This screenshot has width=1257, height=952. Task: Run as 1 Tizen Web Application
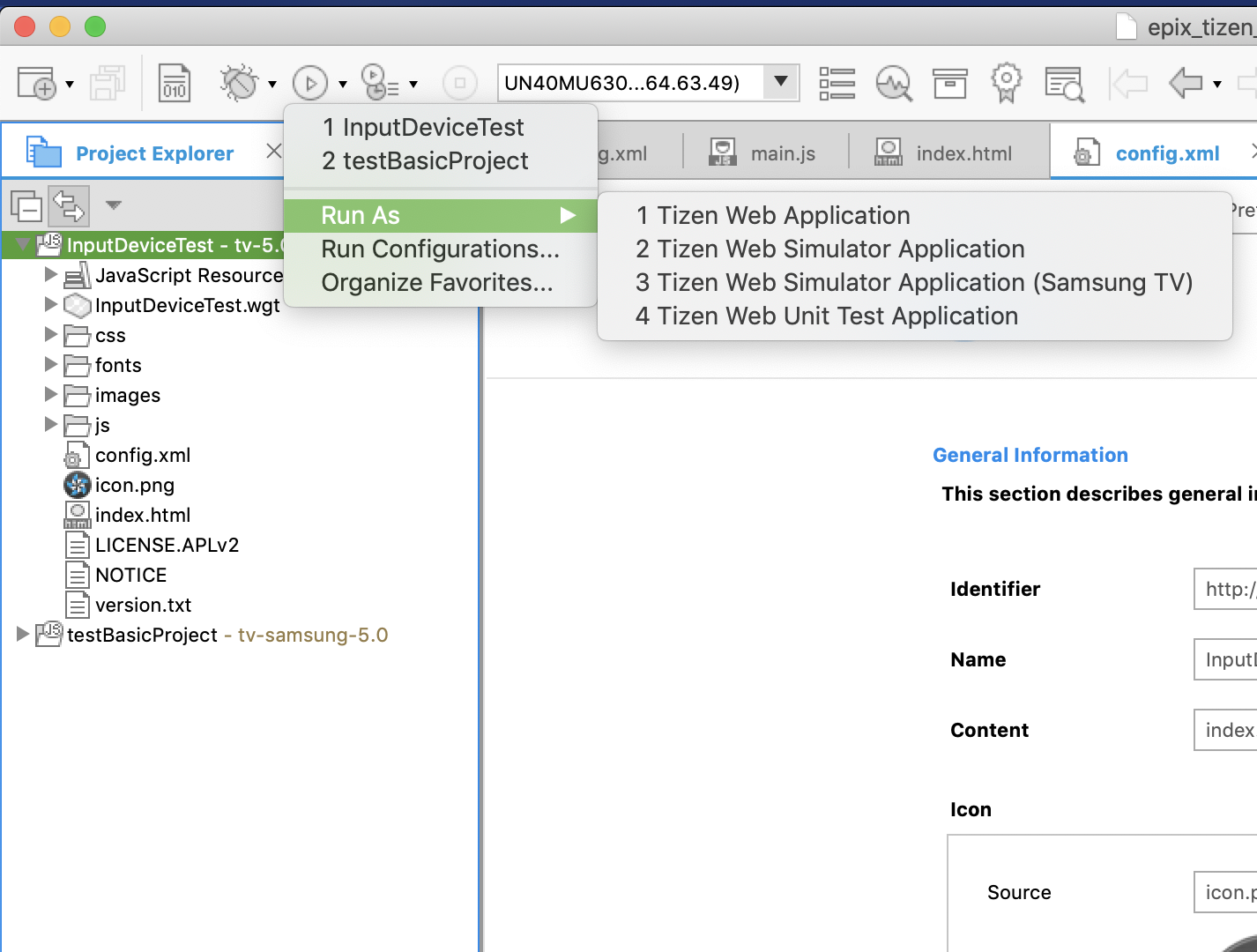[x=915, y=216]
